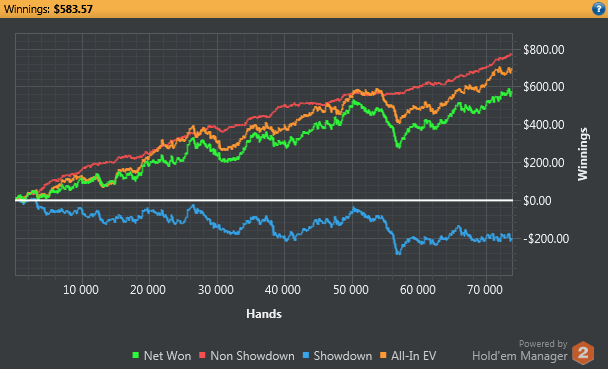Screen dimensions: 608x369
Task: Select the Showdown legend label
Action: point(342,355)
